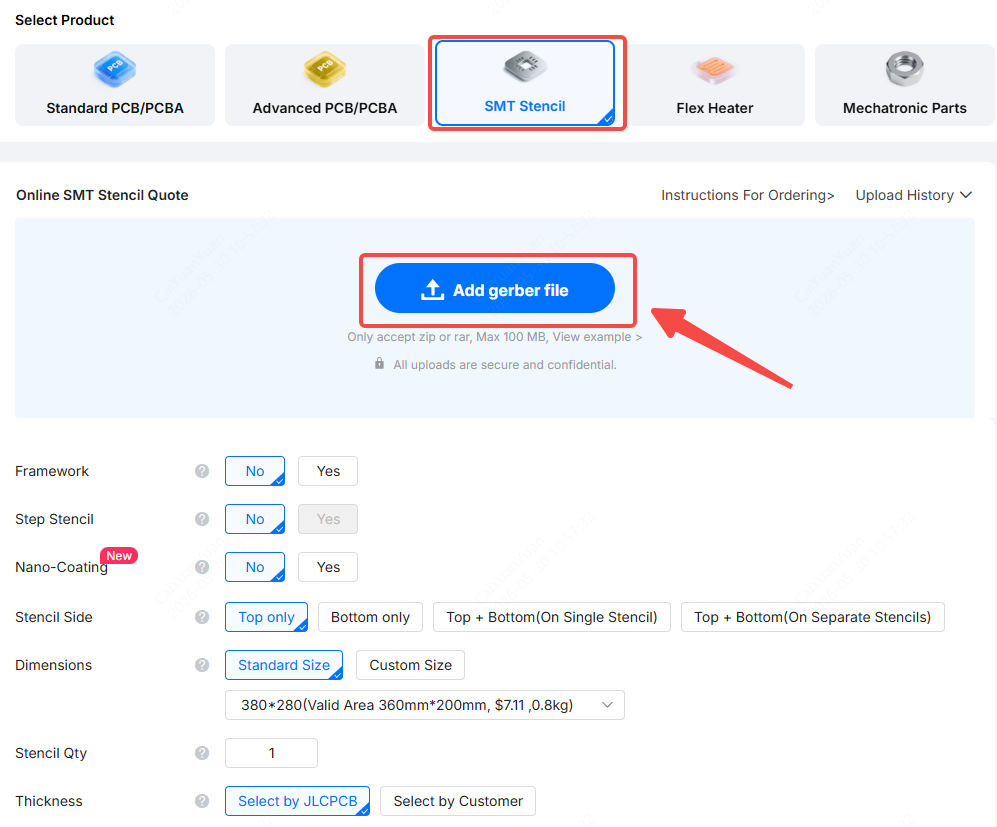Set Framework to No
997x827 pixels.
click(x=255, y=471)
